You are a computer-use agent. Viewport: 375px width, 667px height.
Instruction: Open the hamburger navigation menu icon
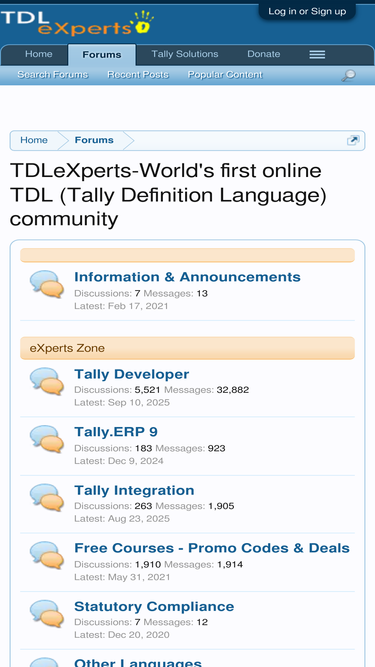(x=317, y=54)
